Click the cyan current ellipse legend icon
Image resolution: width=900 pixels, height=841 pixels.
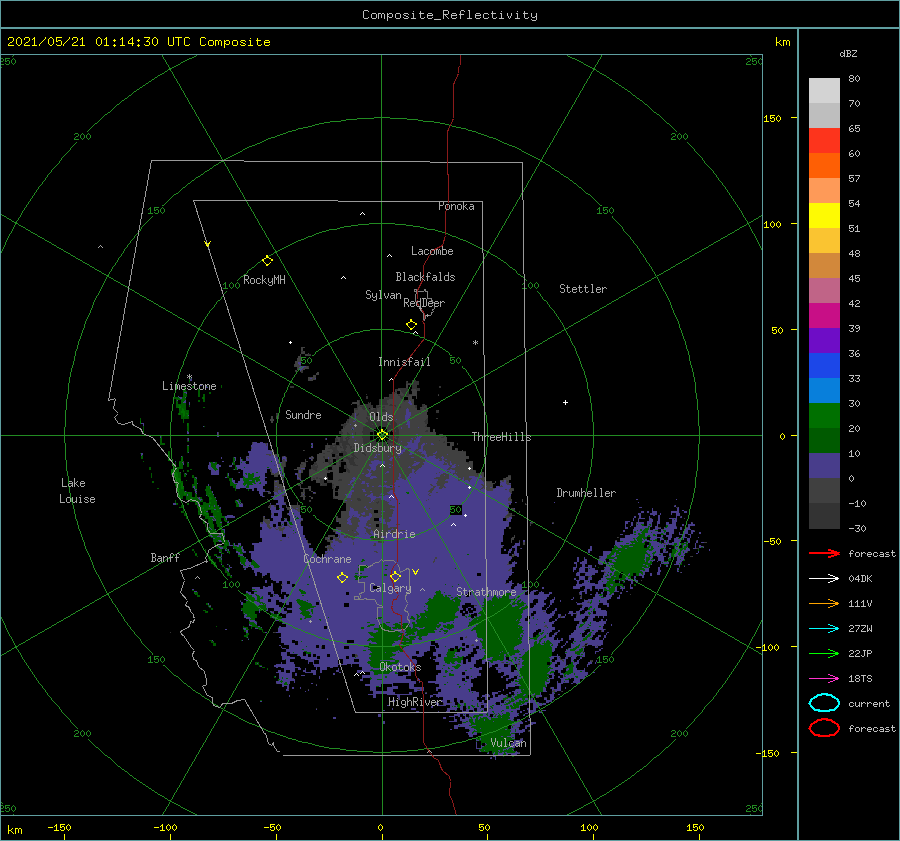(824, 703)
